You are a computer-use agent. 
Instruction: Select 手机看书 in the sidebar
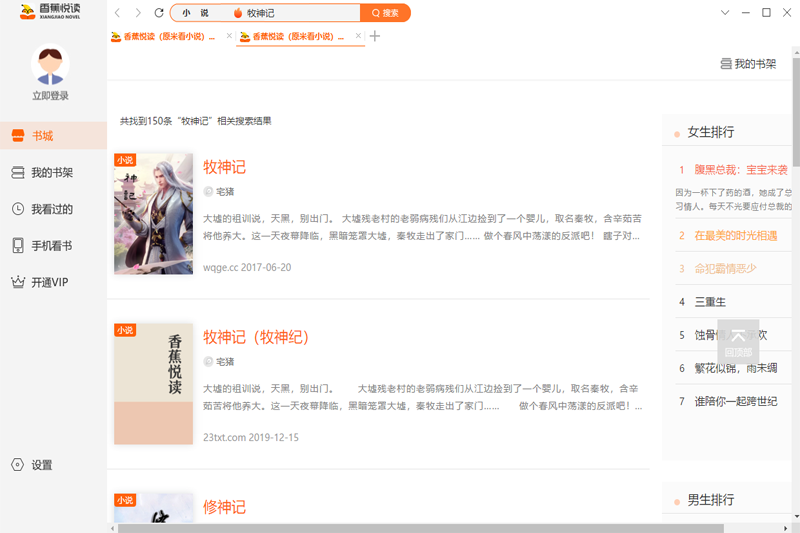pyautogui.click(x=51, y=246)
